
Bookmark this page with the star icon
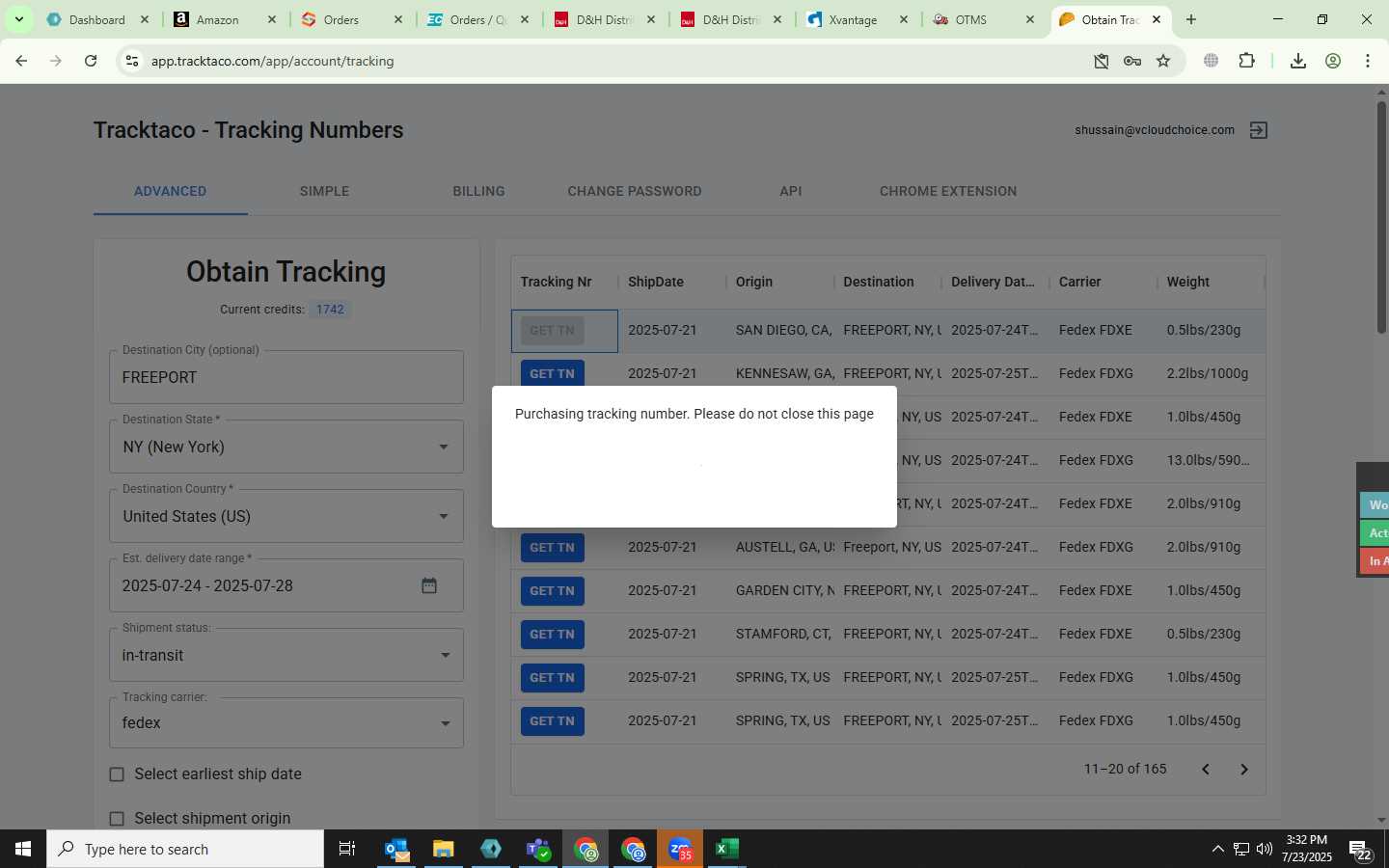[1163, 61]
